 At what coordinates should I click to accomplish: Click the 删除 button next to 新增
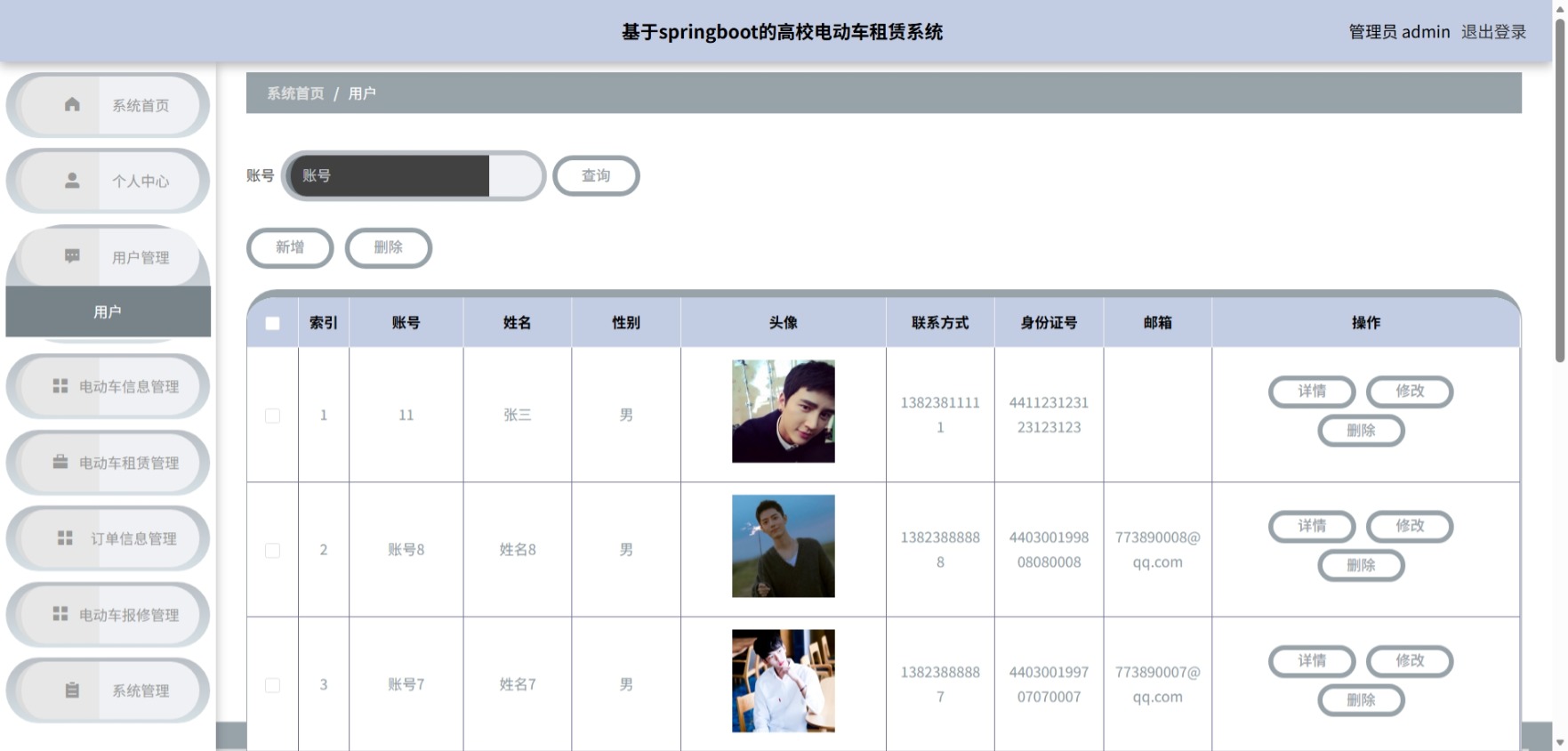click(x=389, y=247)
